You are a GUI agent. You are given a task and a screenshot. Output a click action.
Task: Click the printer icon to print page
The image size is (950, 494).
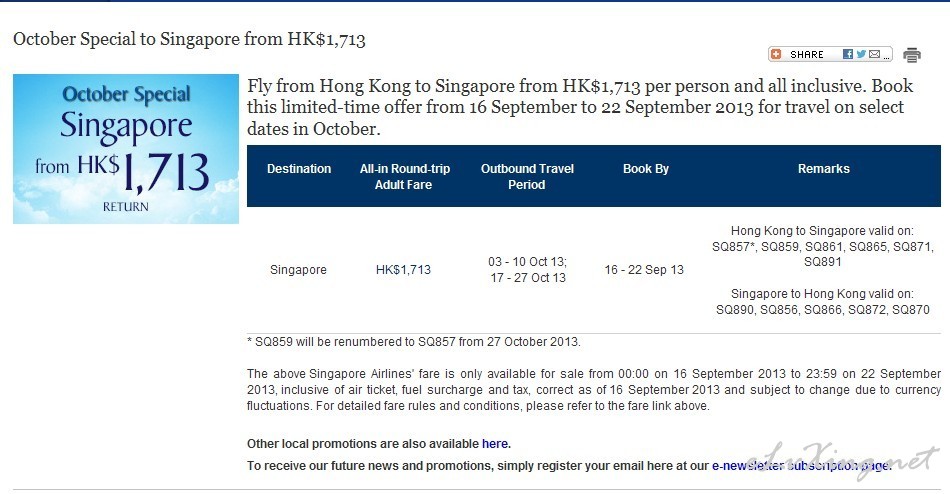coord(912,55)
